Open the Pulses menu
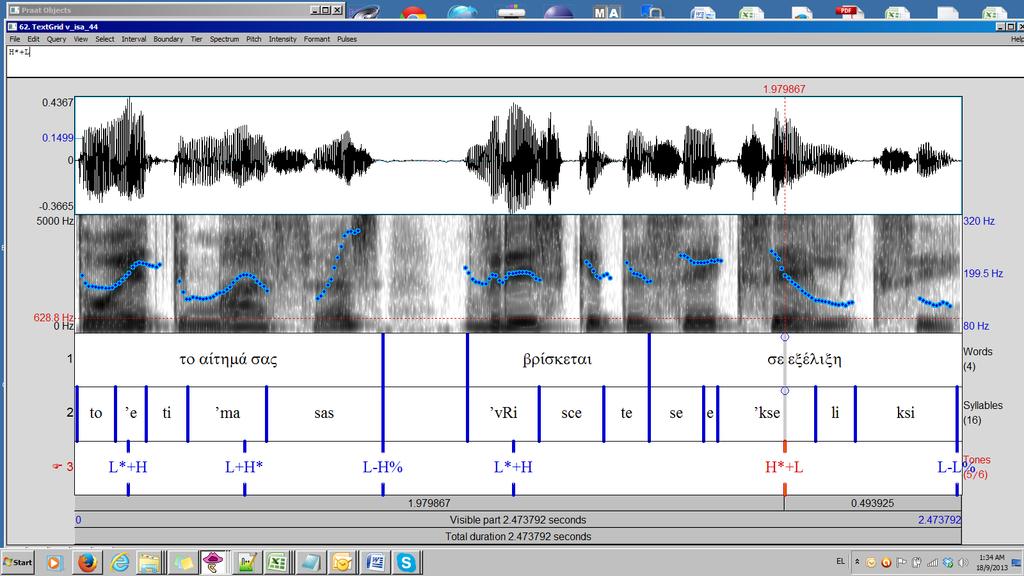 [347, 39]
